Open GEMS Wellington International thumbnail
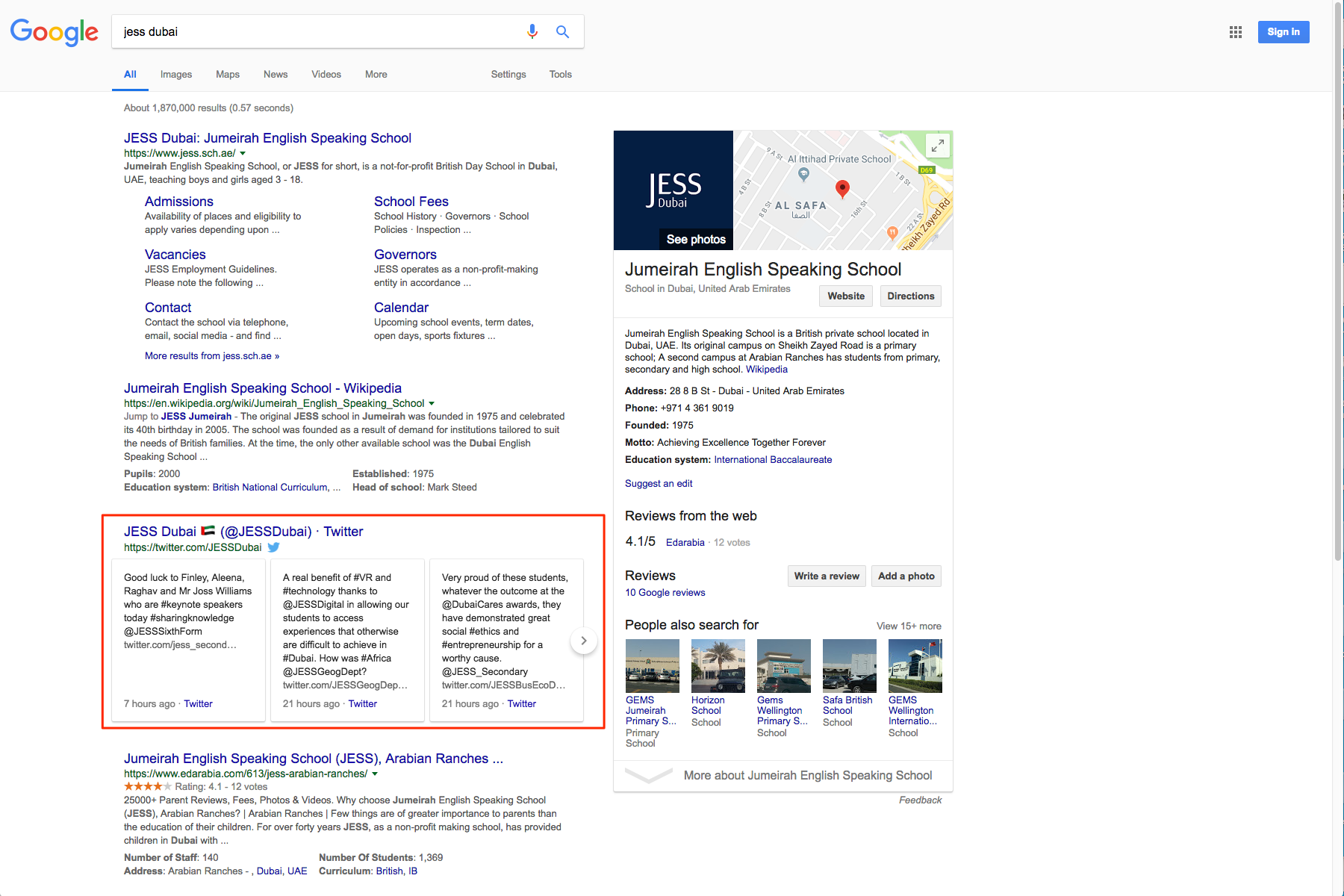1344x896 pixels. (915, 666)
